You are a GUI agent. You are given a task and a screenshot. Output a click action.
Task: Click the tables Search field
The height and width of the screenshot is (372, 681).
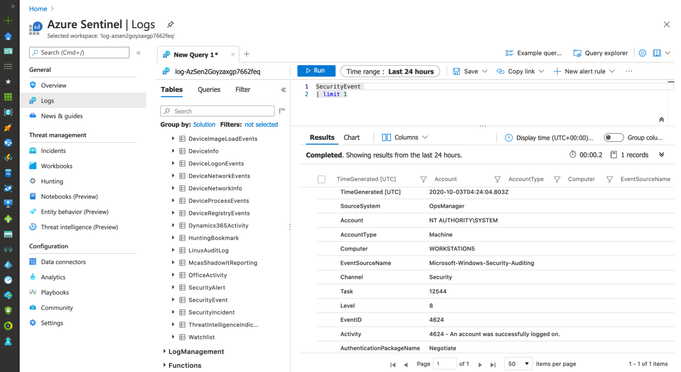[x=217, y=111]
